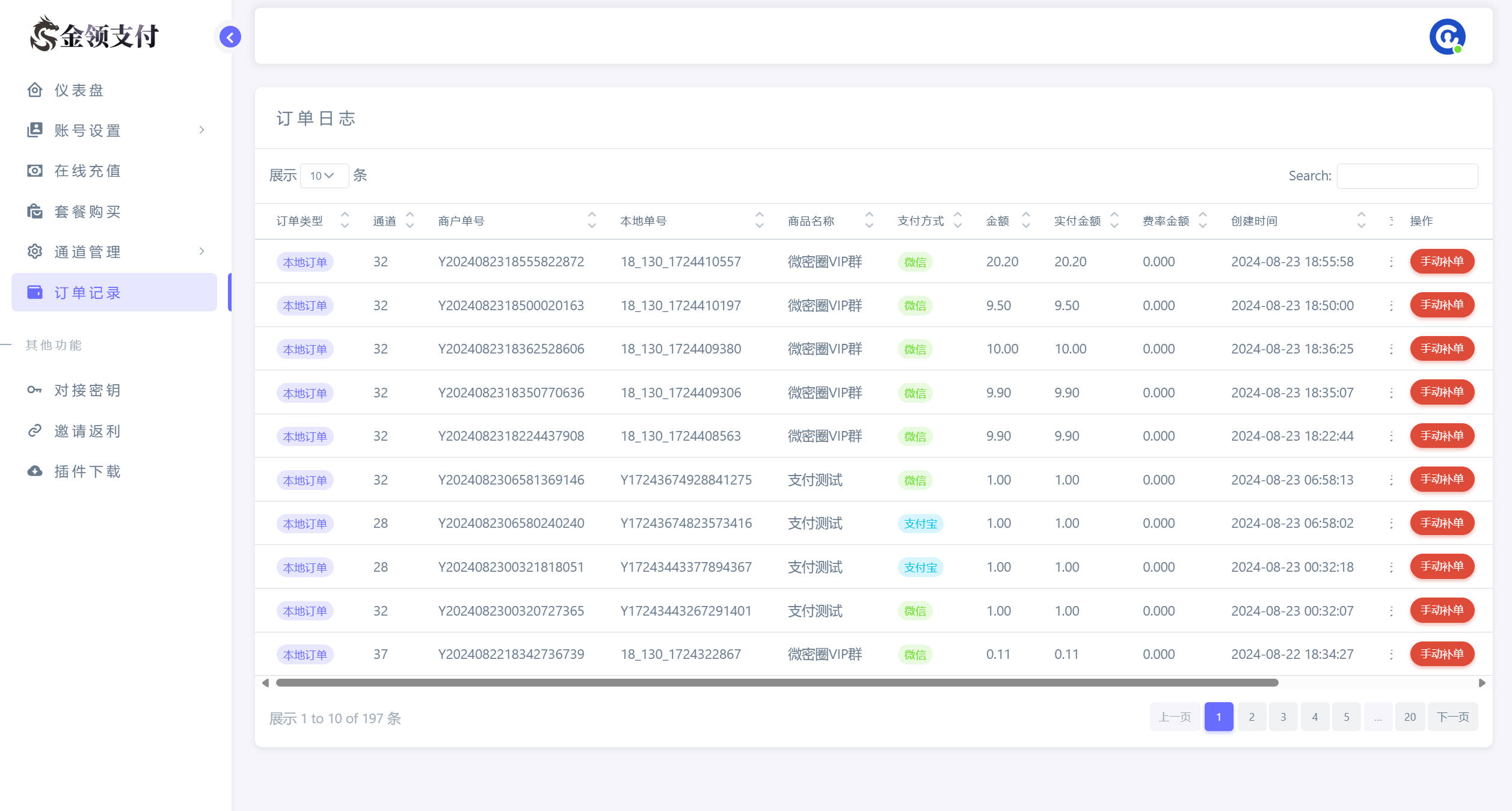Open the rows-per-page dropdown showing 10

click(324, 176)
